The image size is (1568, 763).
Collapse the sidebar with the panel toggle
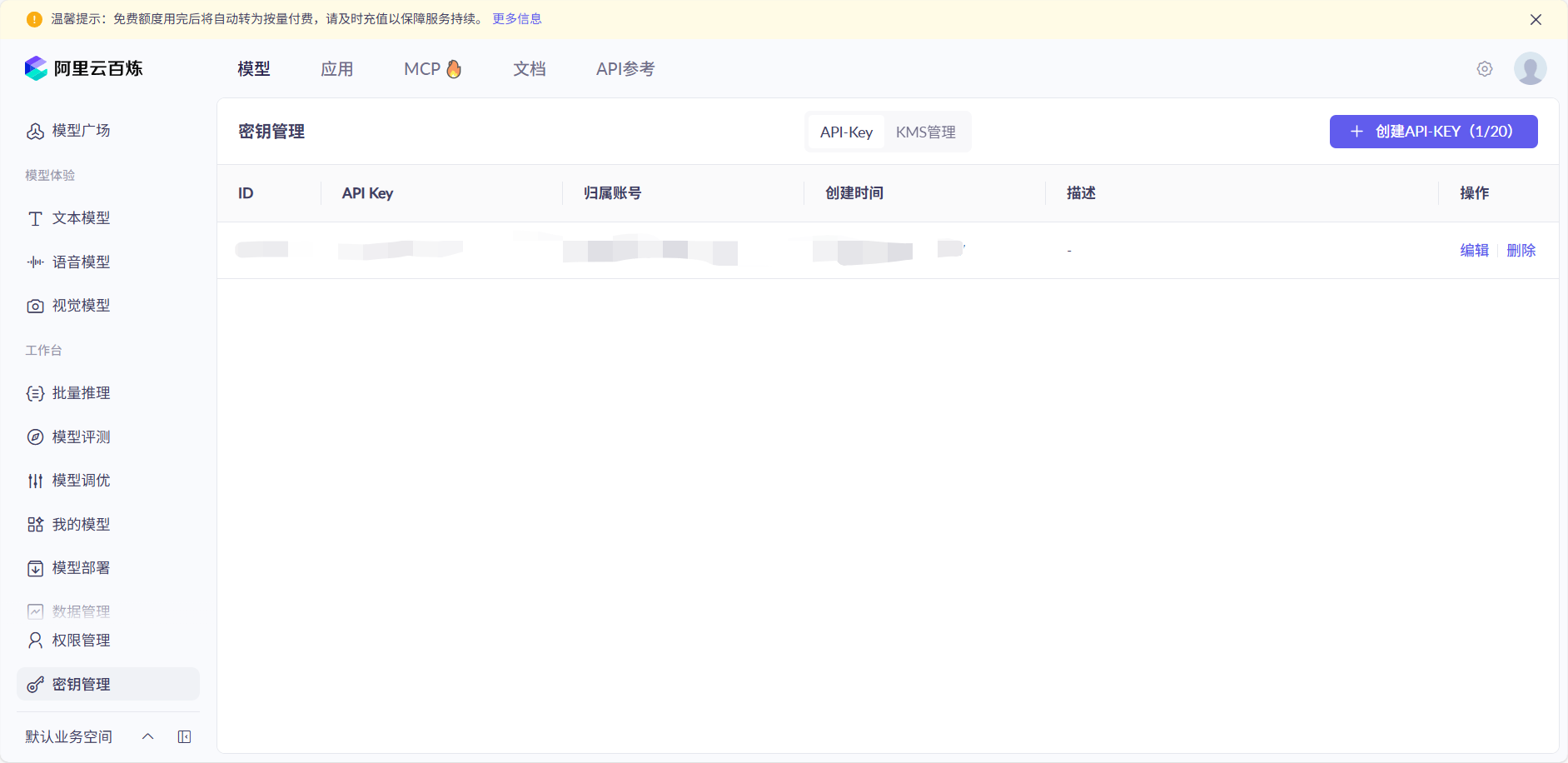pos(184,736)
